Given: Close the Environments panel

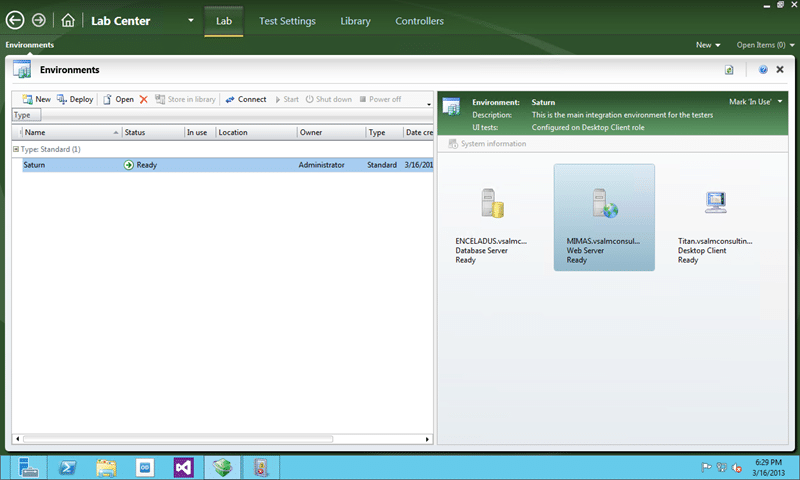Looking at the screenshot, I should 780,69.
